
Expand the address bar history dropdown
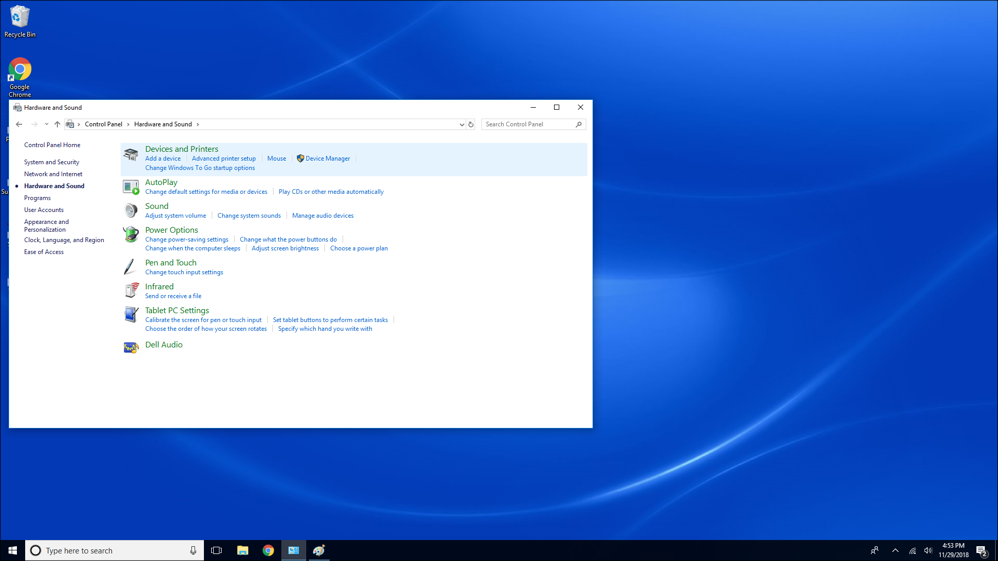coord(461,124)
